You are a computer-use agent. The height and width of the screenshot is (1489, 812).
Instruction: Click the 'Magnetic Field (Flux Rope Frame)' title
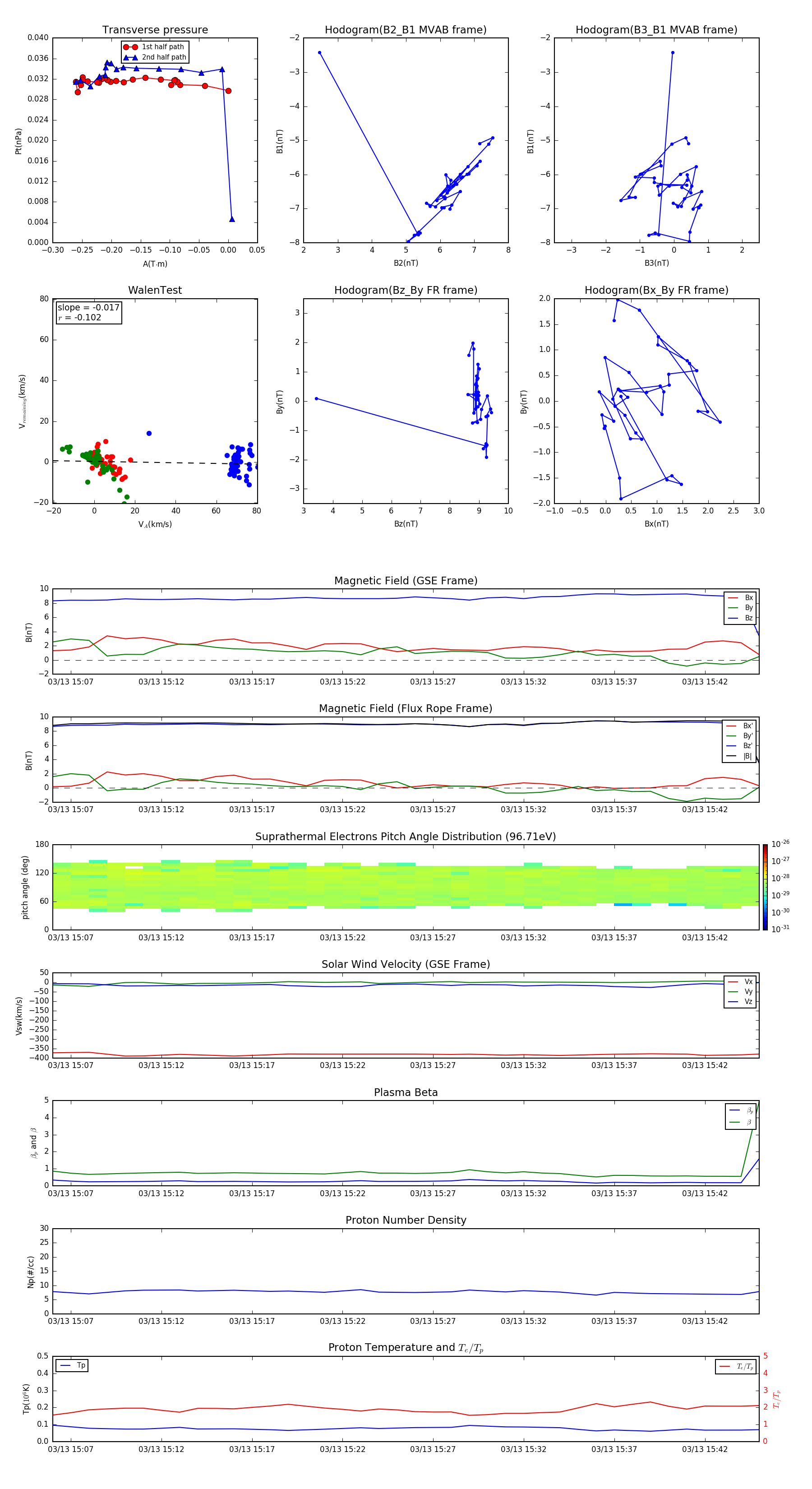click(x=406, y=709)
